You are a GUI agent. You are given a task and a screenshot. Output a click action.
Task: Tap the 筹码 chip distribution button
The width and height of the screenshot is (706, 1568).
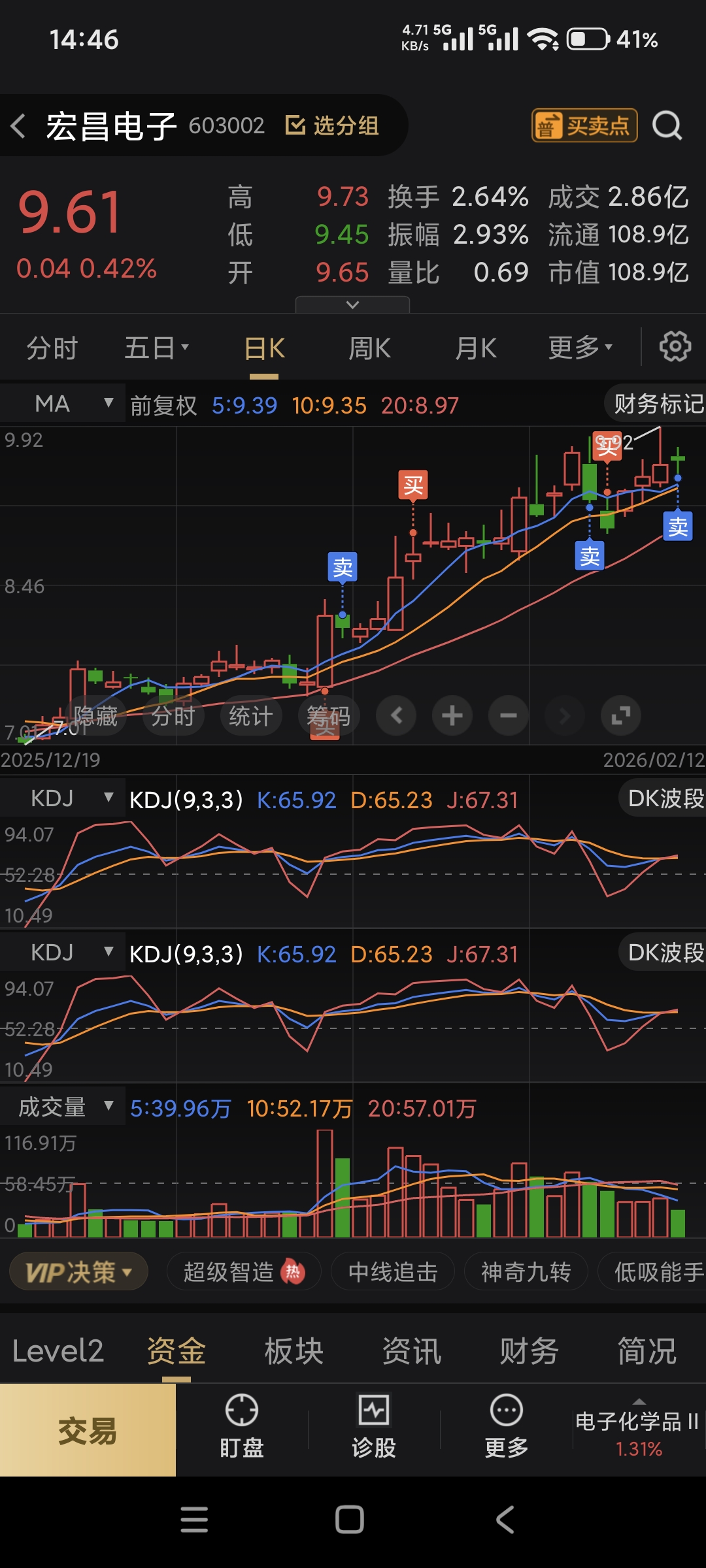pos(329,716)
